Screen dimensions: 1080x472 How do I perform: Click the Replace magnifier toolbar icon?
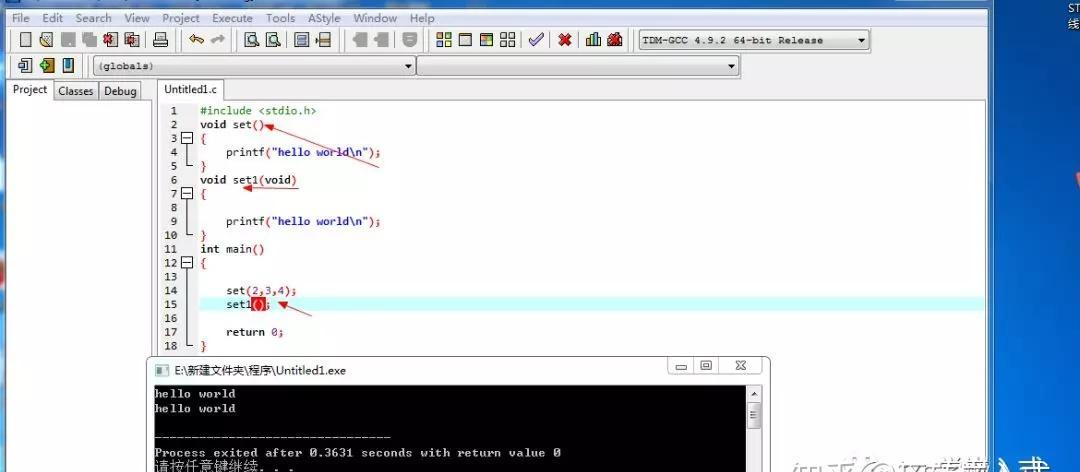point(273,40)
